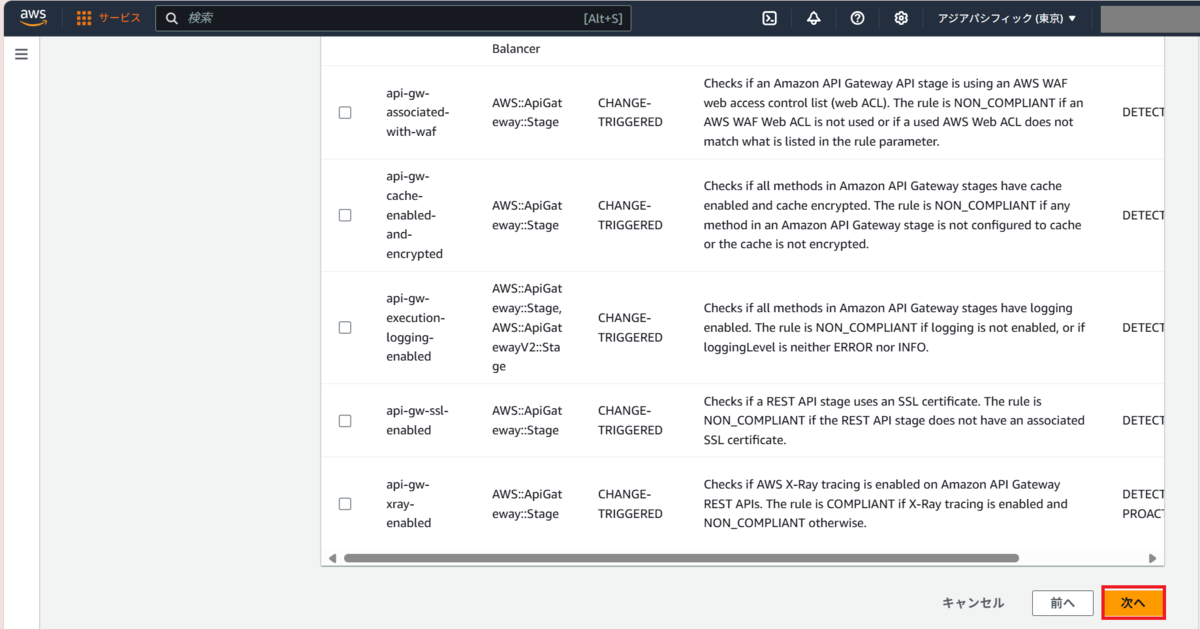The image size is (1200, 629).
Task: Select the api-gw-associated-with-waf rule checkbox
Action: (x=345, y=112)
